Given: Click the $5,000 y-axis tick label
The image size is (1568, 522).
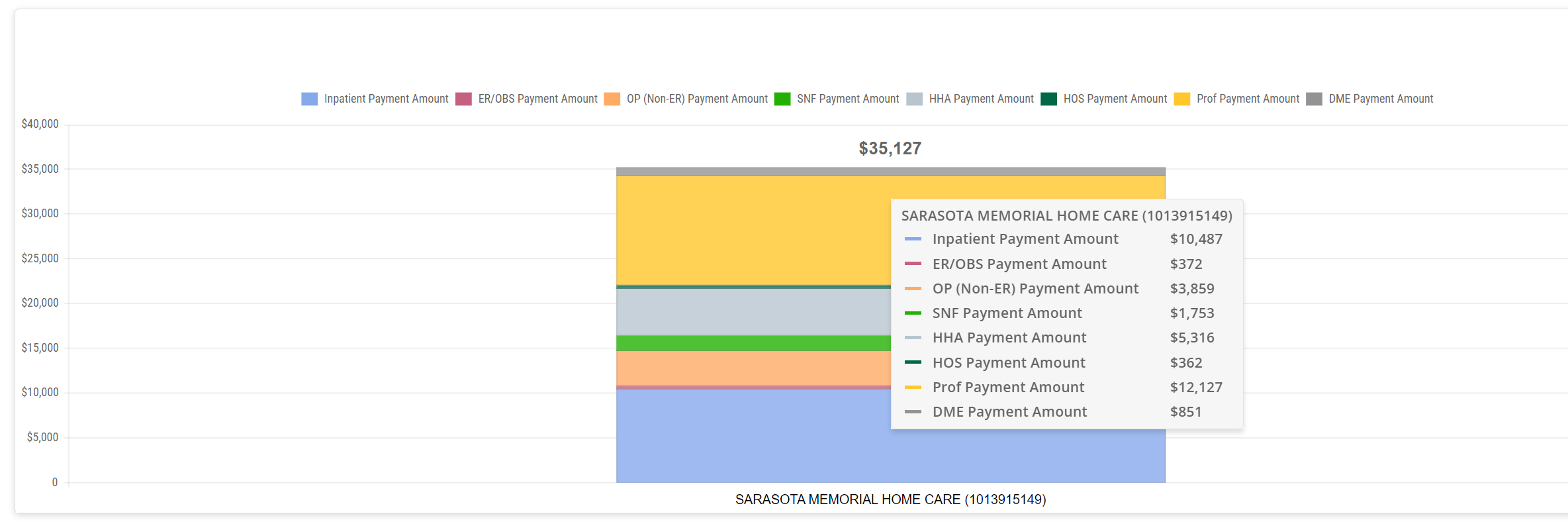Looking at the screenshot, I should [x=42, y=437].
